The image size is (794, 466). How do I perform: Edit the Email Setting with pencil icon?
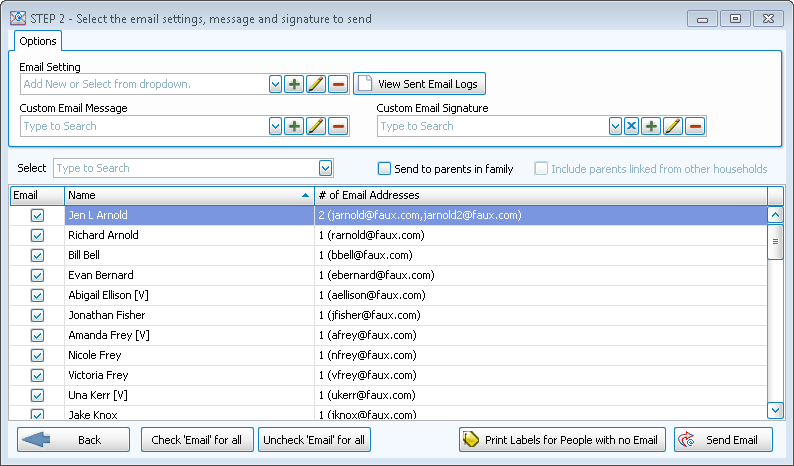click(316, 85)
